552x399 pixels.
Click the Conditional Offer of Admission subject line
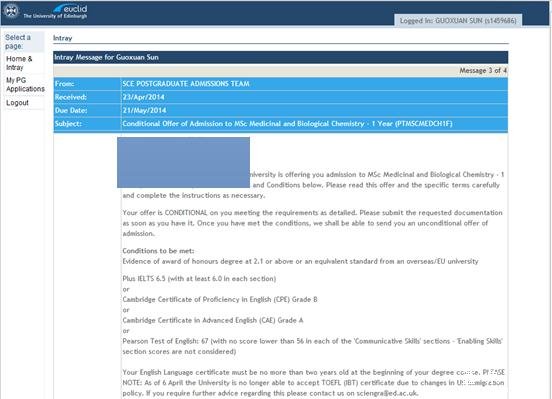pos(287,124)
